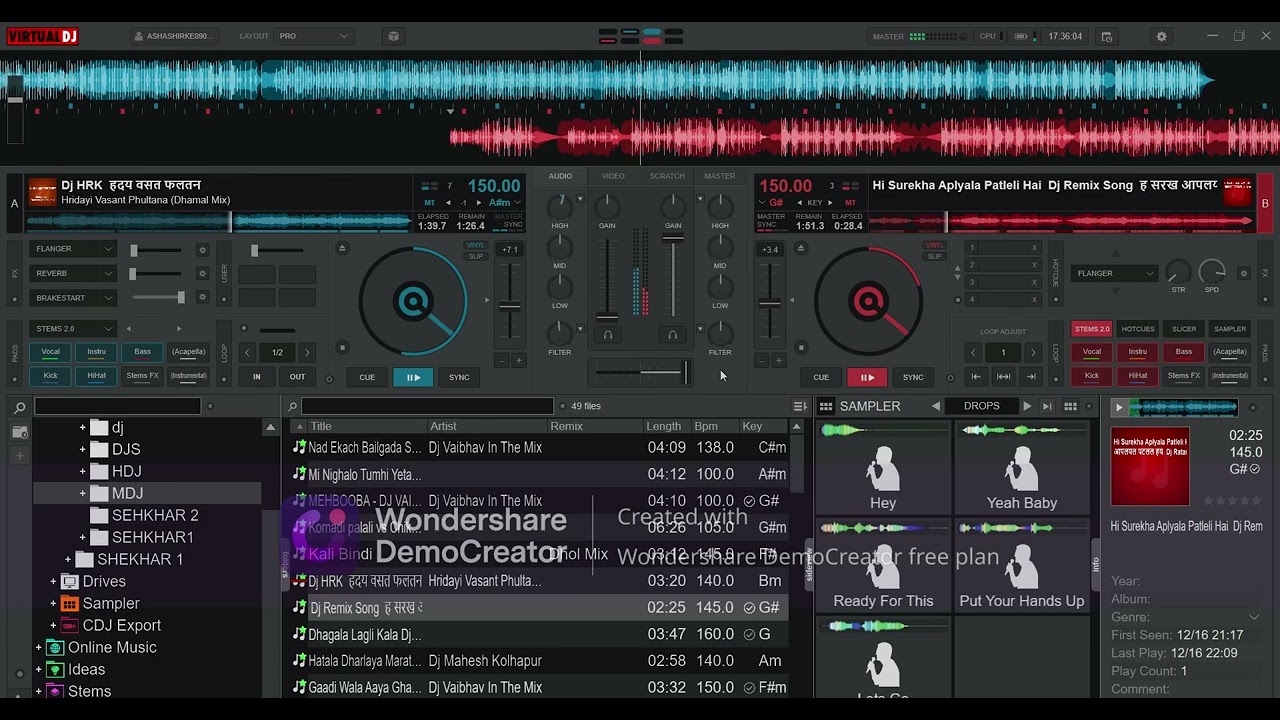The height and width of the screenshot is (720, 1280).
Task: Expand the MDJ folder
Action: (x=83, y=493)
